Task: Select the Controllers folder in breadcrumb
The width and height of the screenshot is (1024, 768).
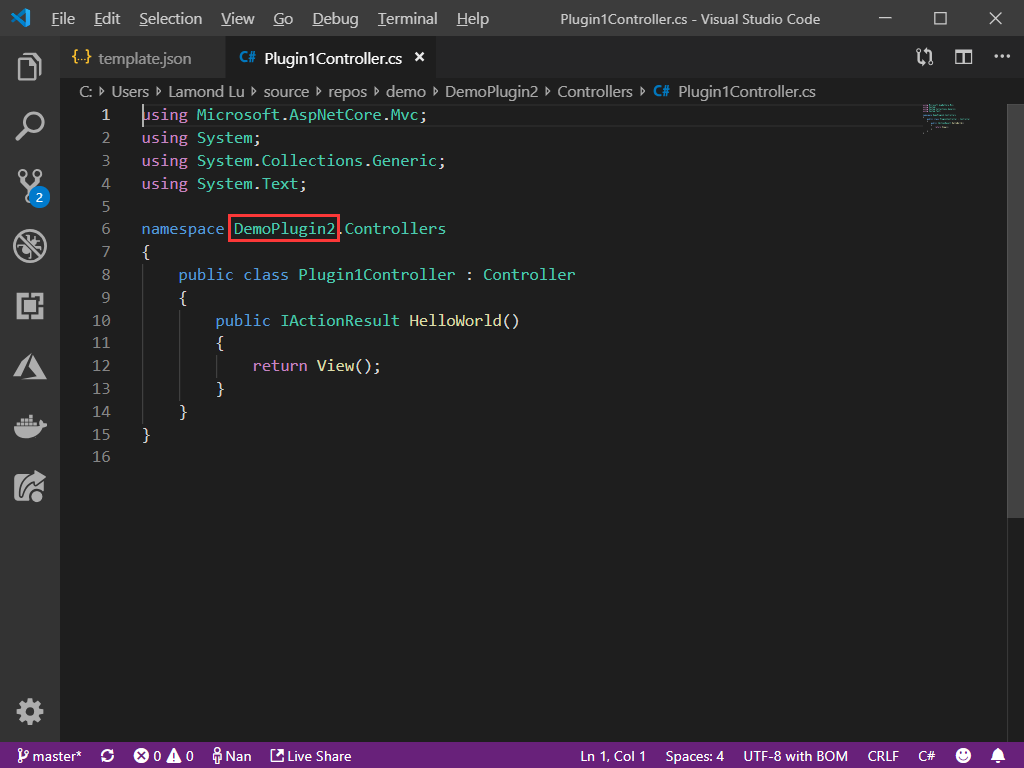Action: click(x=595, y=91)
